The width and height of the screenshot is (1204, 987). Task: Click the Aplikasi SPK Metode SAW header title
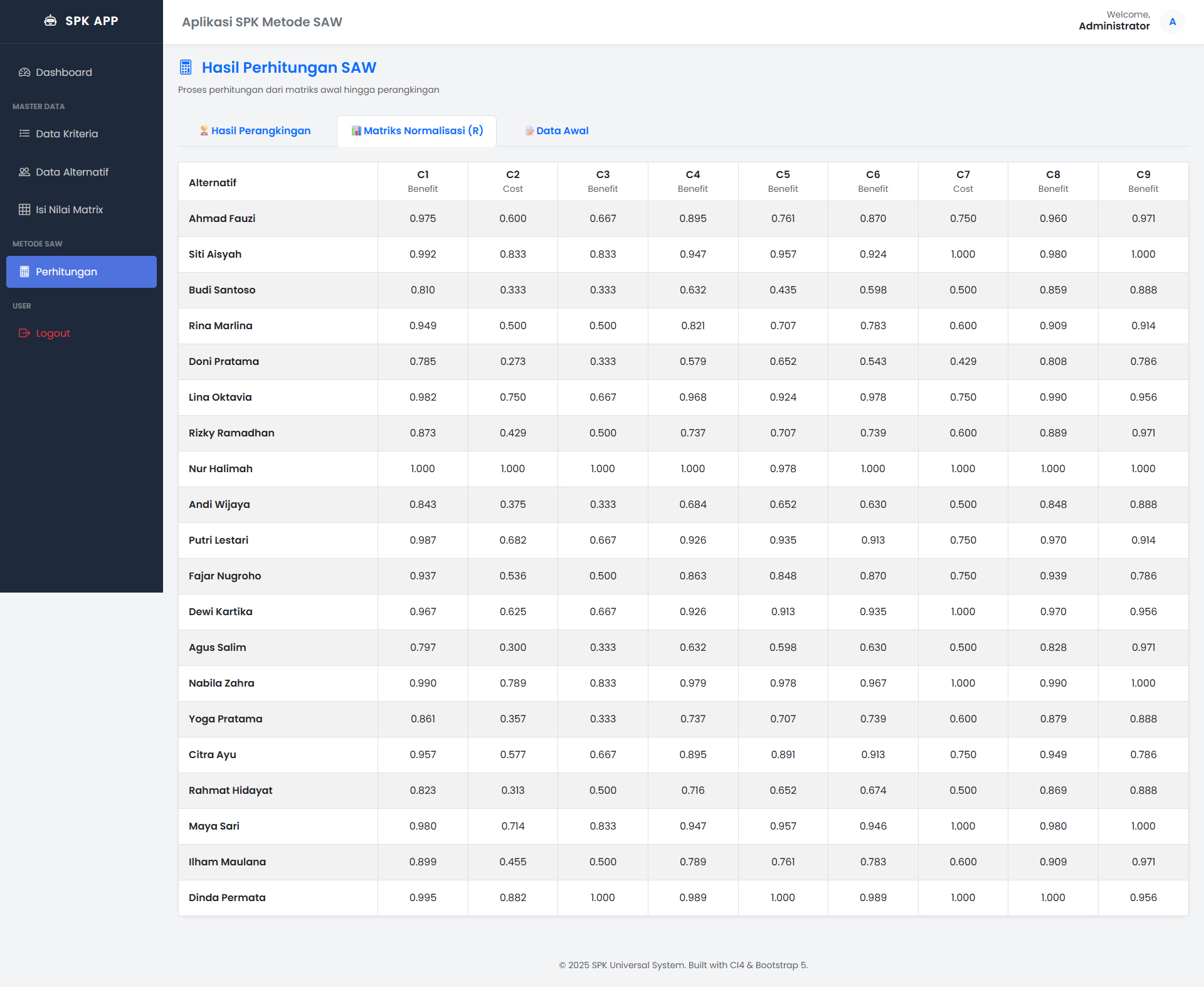click(262, 22)
